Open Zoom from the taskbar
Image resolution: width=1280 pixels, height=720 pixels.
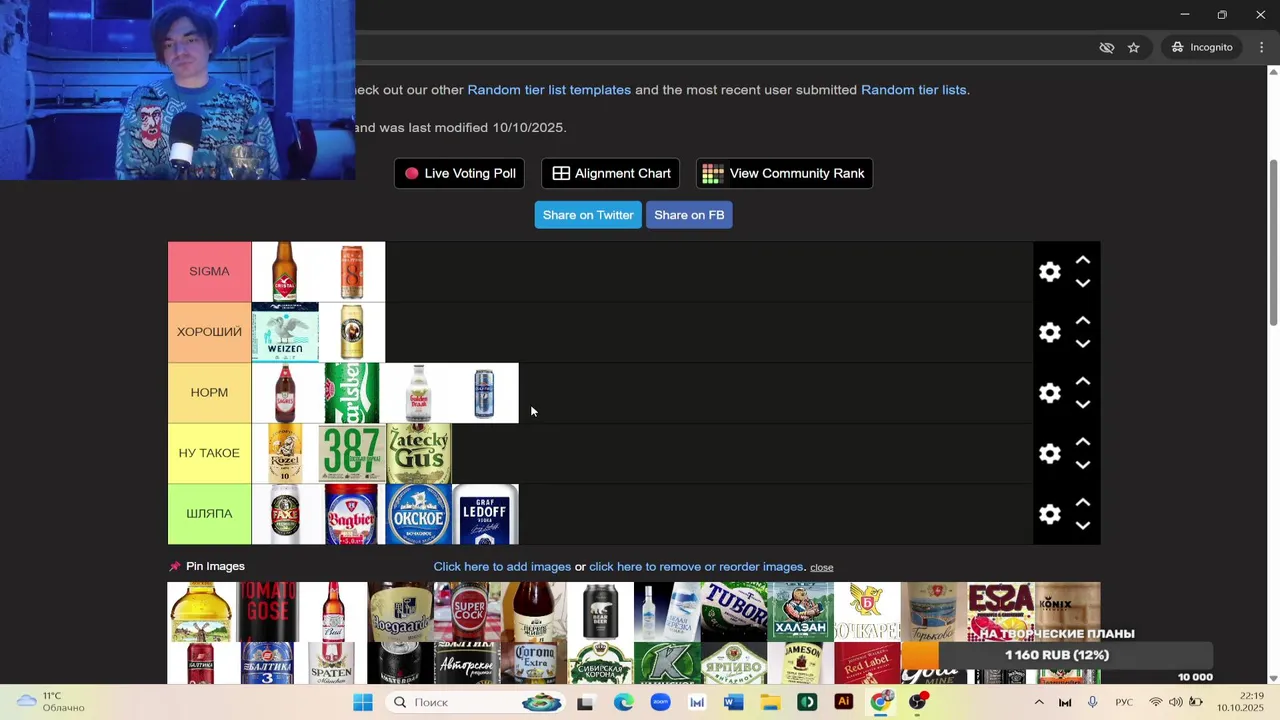pyautogui.click(x=660, y=702)
